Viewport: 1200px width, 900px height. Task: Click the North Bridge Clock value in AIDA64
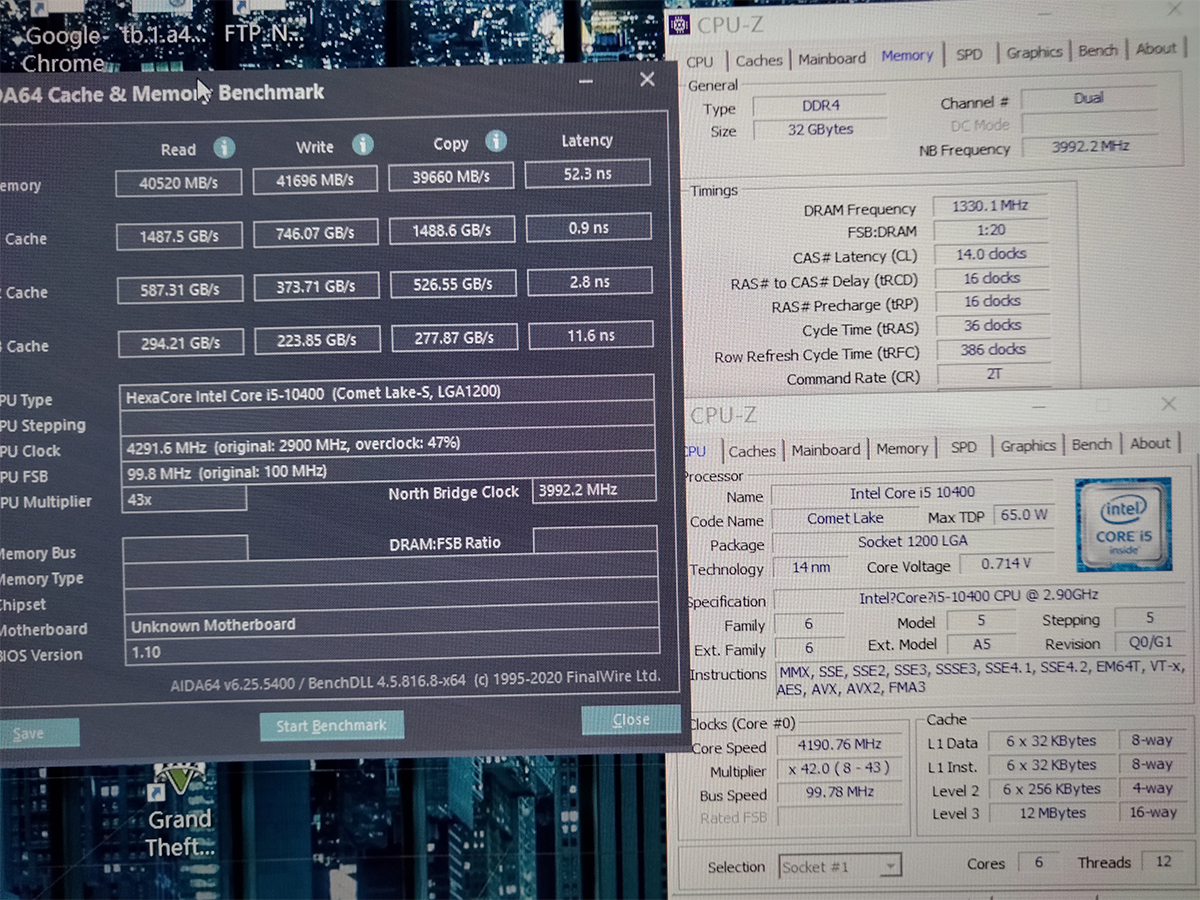594,489
